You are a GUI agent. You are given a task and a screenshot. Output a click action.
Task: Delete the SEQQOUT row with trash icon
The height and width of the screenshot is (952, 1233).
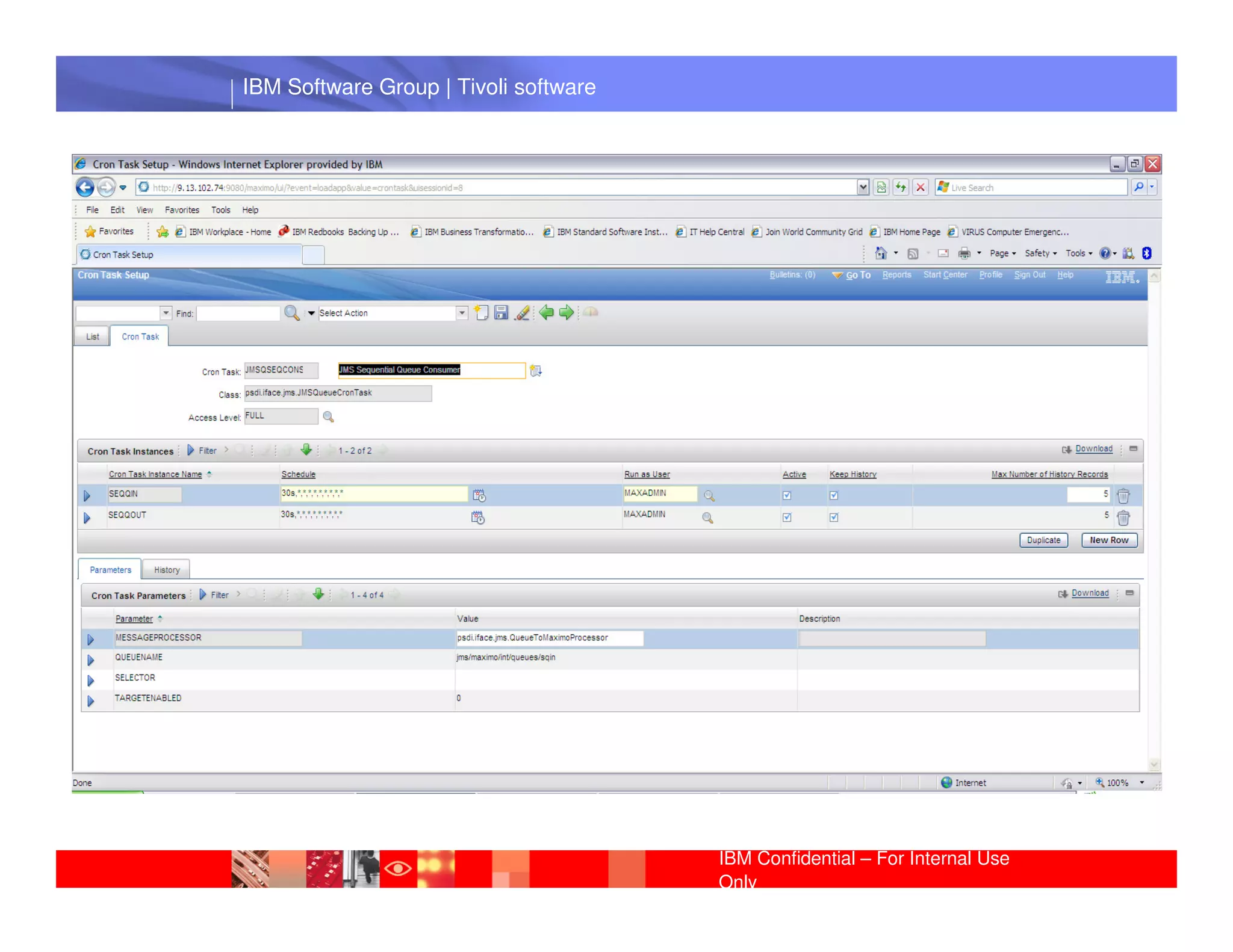tap(1123, 518)
